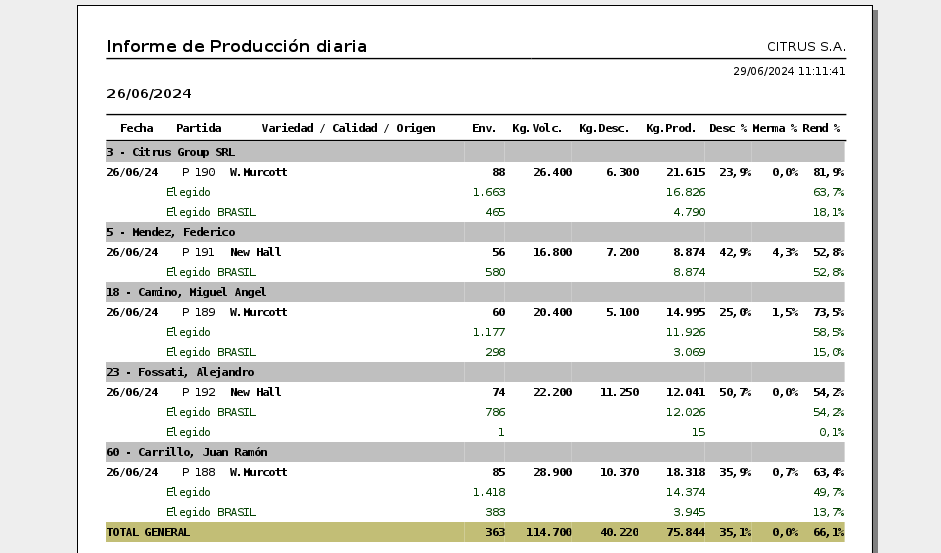Image resolution: width=941 pixels, height=553 pixels.
Task: Click the 'Rend %' column header
Action: 821,128
